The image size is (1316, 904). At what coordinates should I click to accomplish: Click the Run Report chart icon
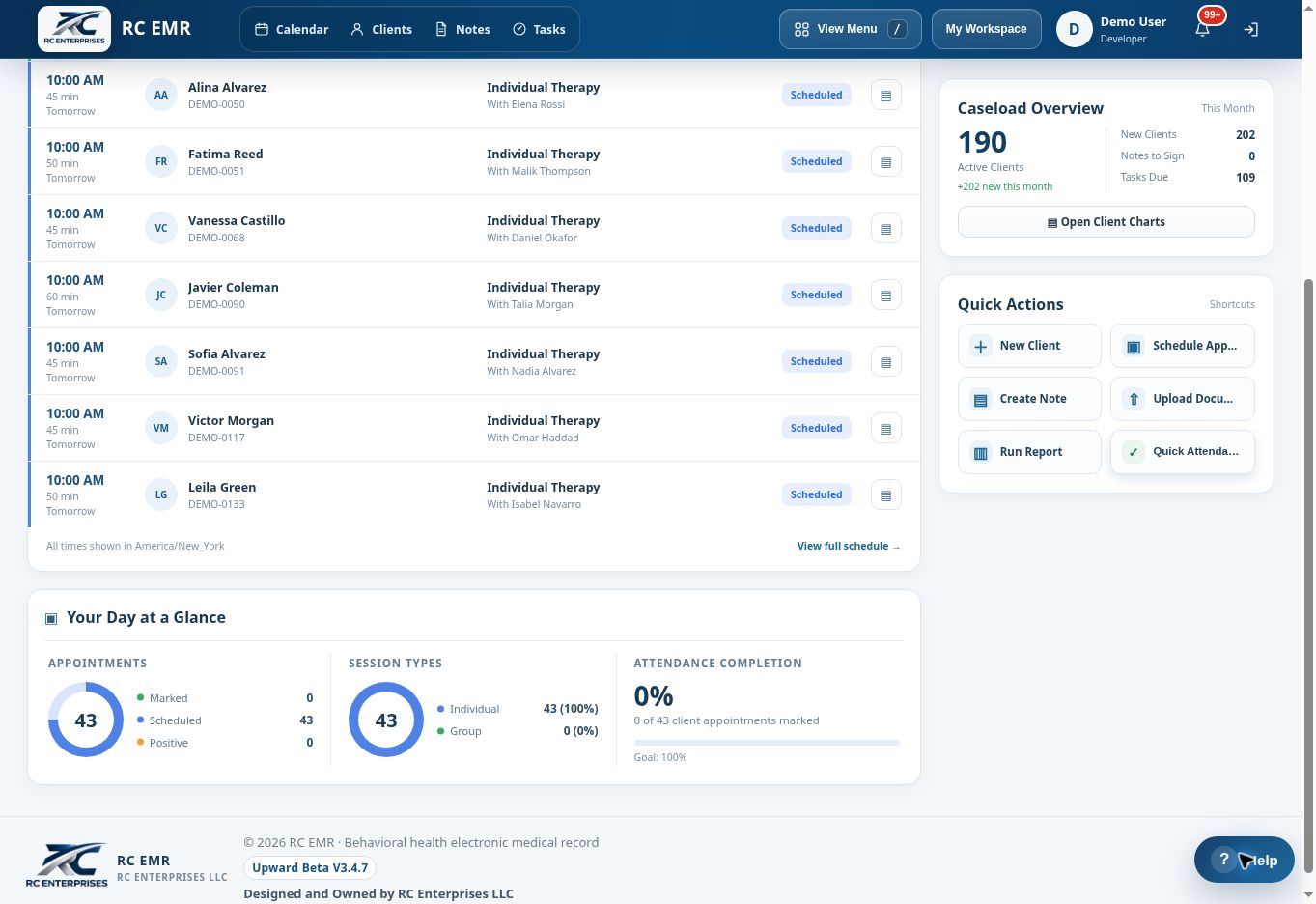(x=980, y=452)
